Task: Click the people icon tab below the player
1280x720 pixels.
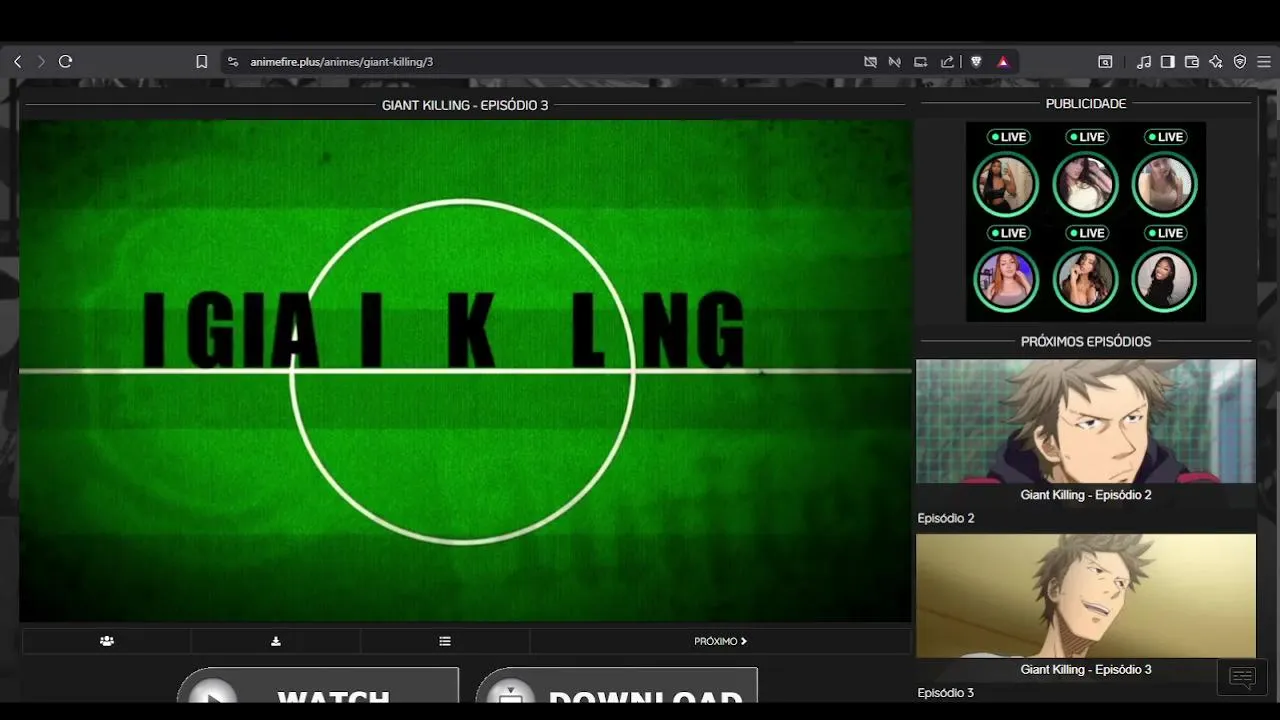Action: [107, 641]
